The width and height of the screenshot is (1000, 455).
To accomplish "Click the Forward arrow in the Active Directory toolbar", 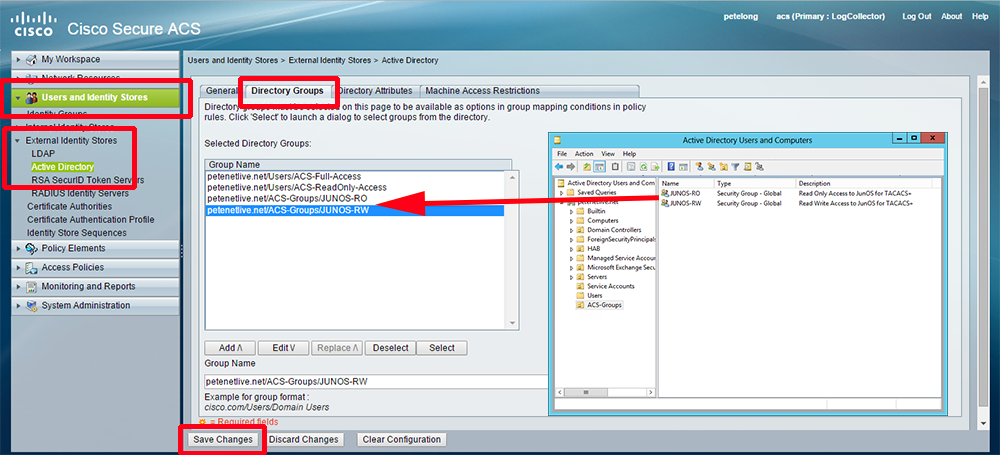I will tap(571, 167).
